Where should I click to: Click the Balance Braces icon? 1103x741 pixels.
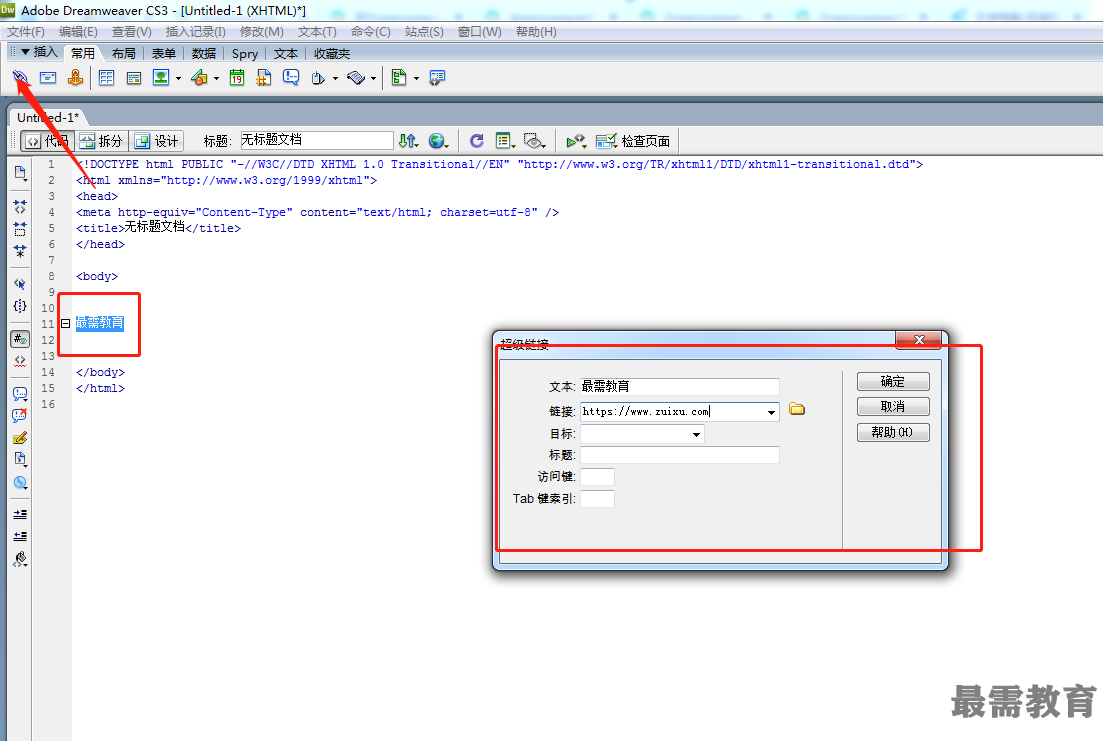pyautogui.click(x=20, y=306)
